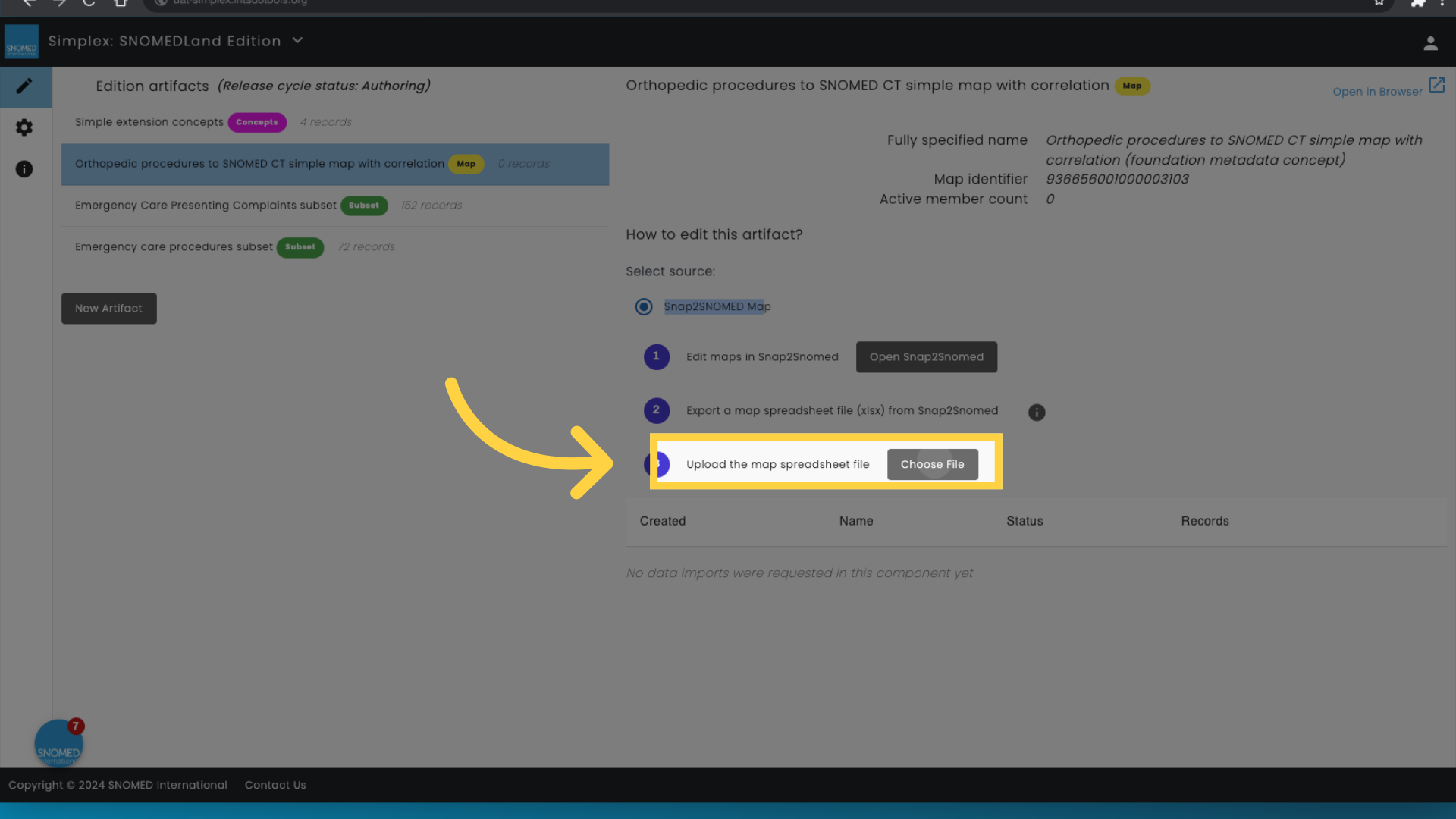Click browser extensions puzzle icon
Screen dimensions: 1456x819
tap(1417, 3)
